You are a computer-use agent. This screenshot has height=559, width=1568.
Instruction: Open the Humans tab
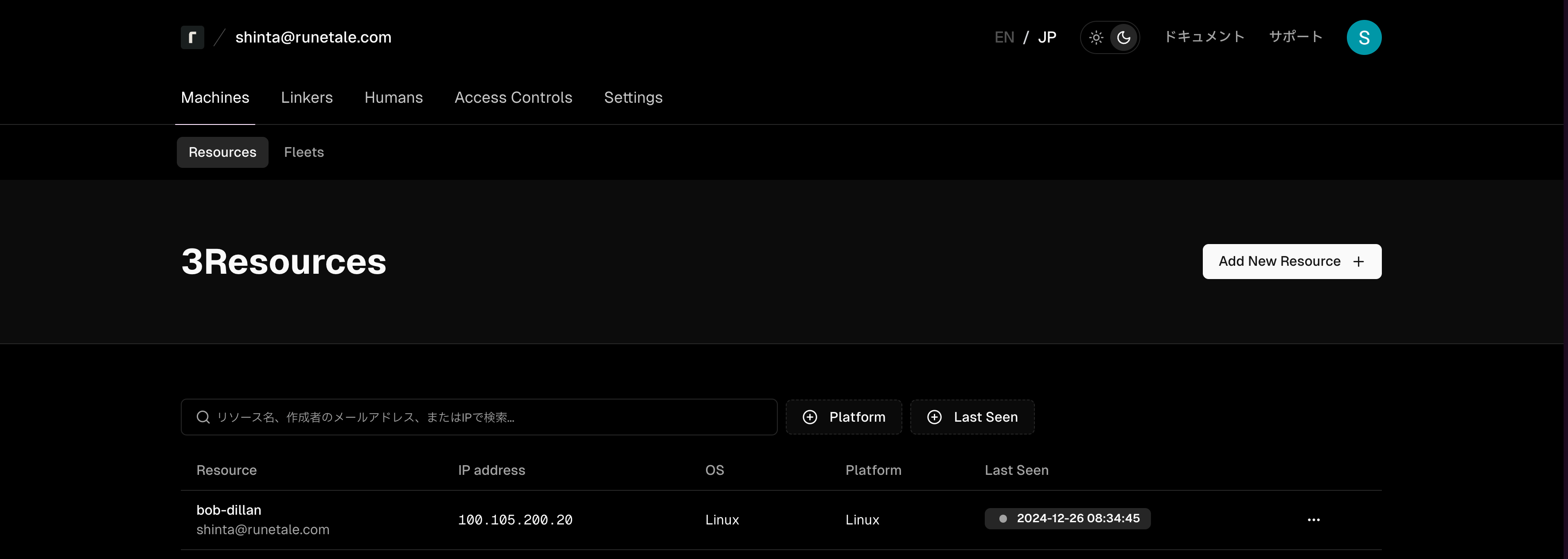point(393,98)
